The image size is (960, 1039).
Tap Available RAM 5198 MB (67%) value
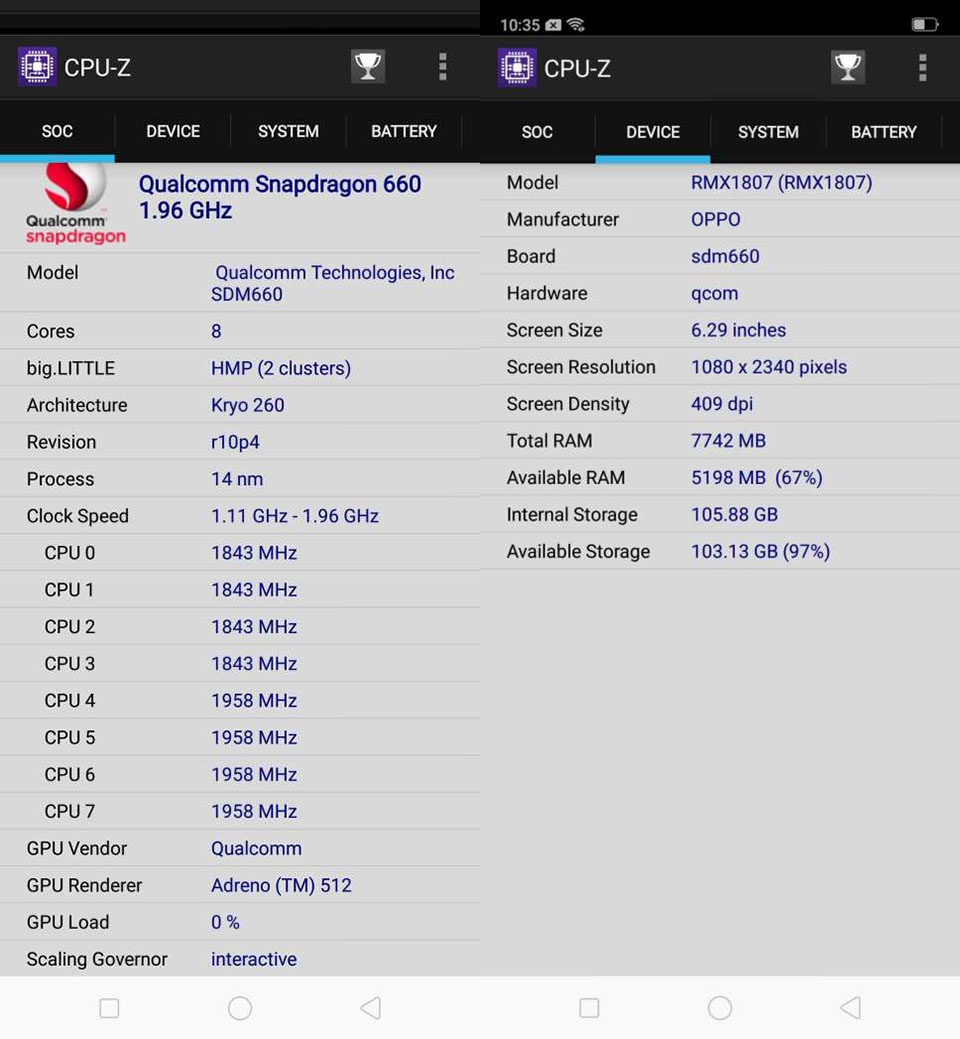[757, 478]
